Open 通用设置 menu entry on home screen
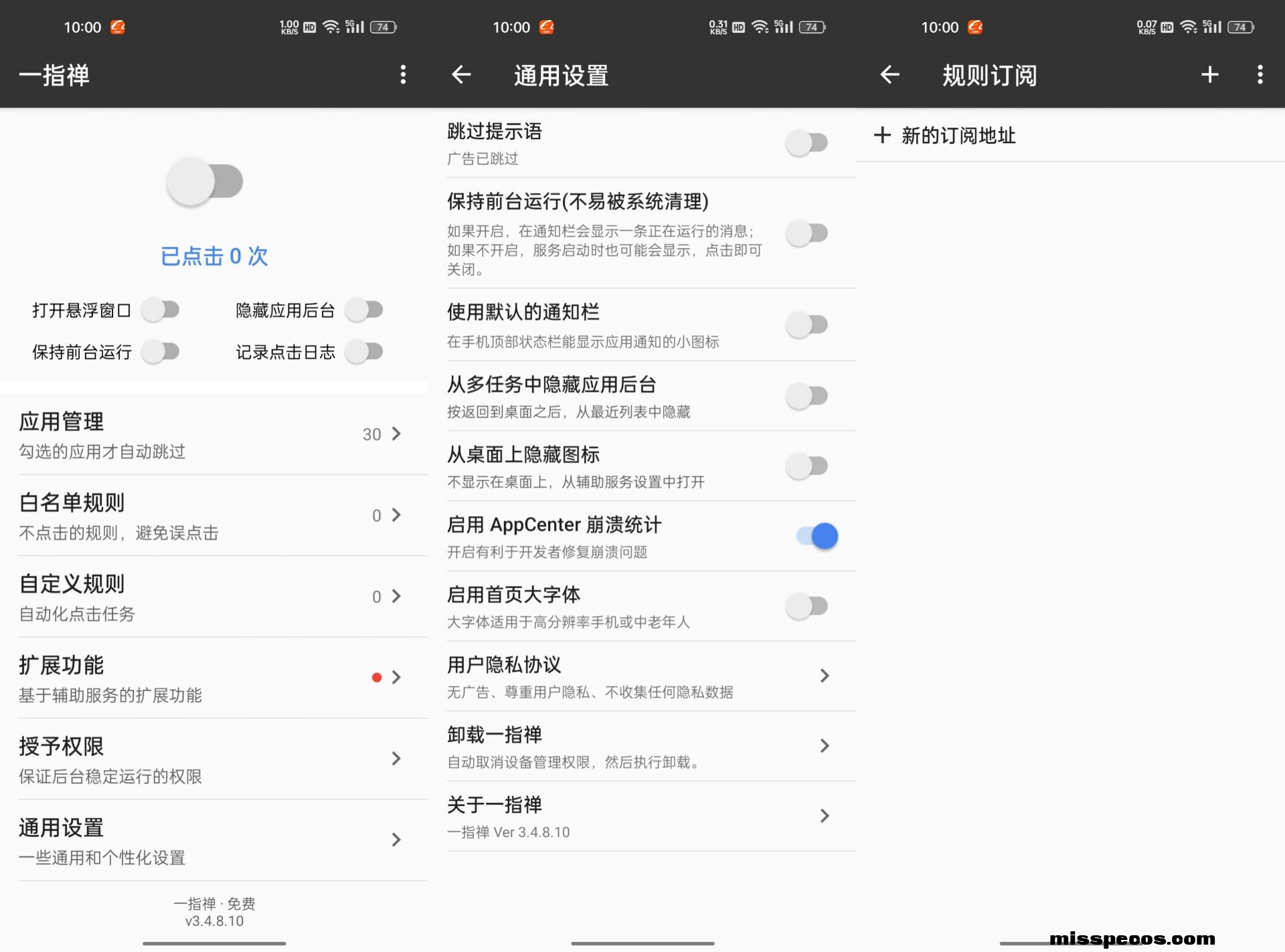 pyautogui.click(x=214, y=840)
